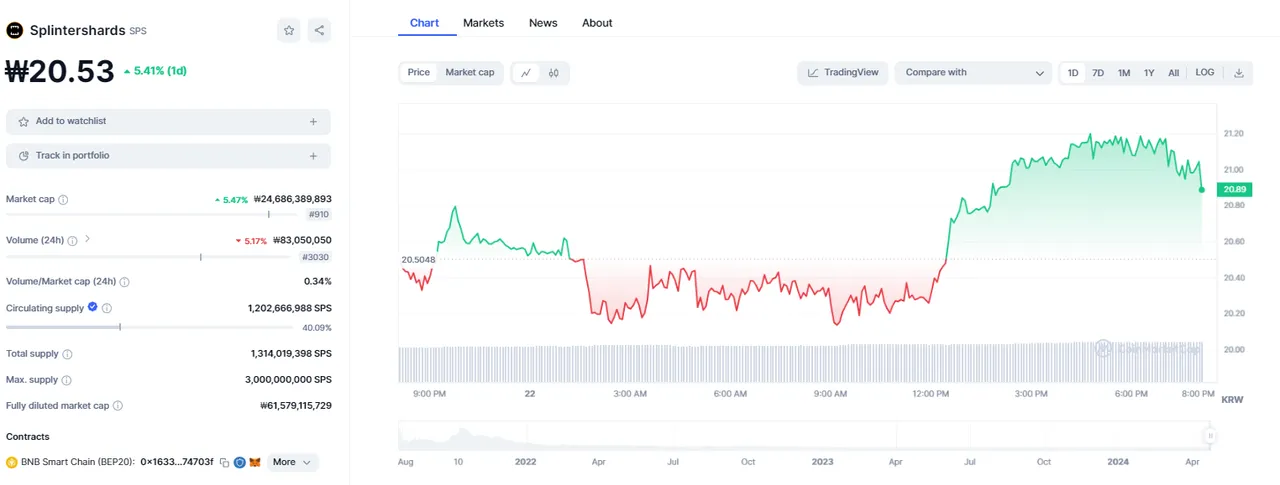Set chart range to 1Y
The height and width of the screenshot is (485, 1280).
(x=1150, y=73)
